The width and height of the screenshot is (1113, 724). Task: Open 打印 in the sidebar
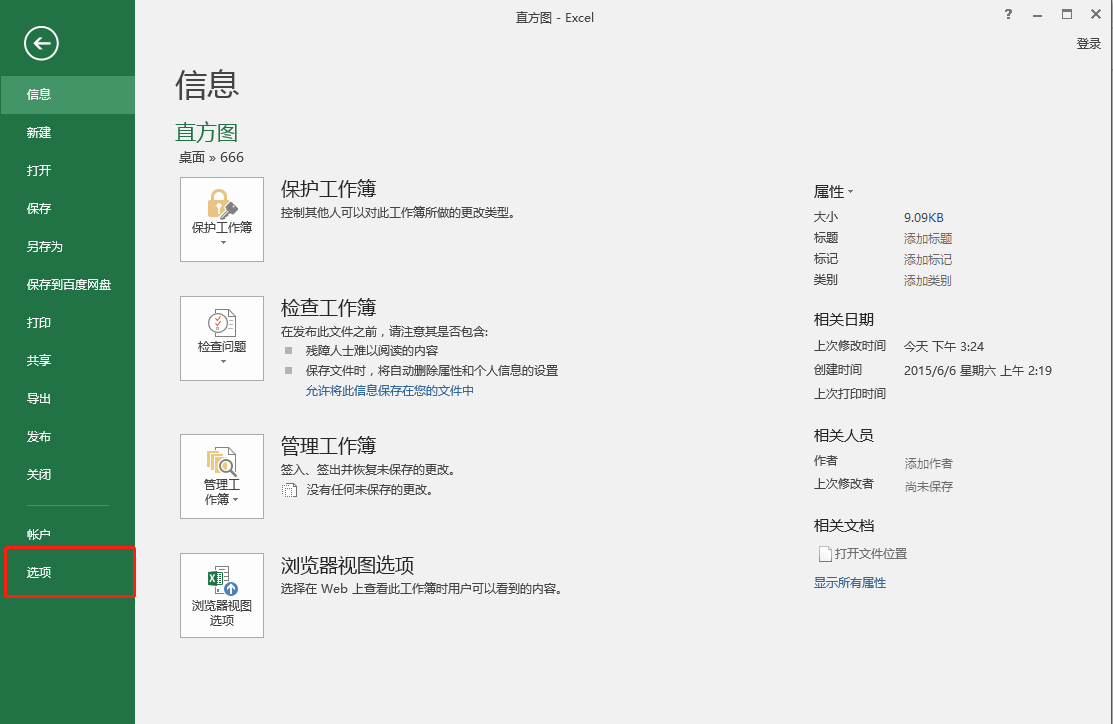tap(67, 322)
